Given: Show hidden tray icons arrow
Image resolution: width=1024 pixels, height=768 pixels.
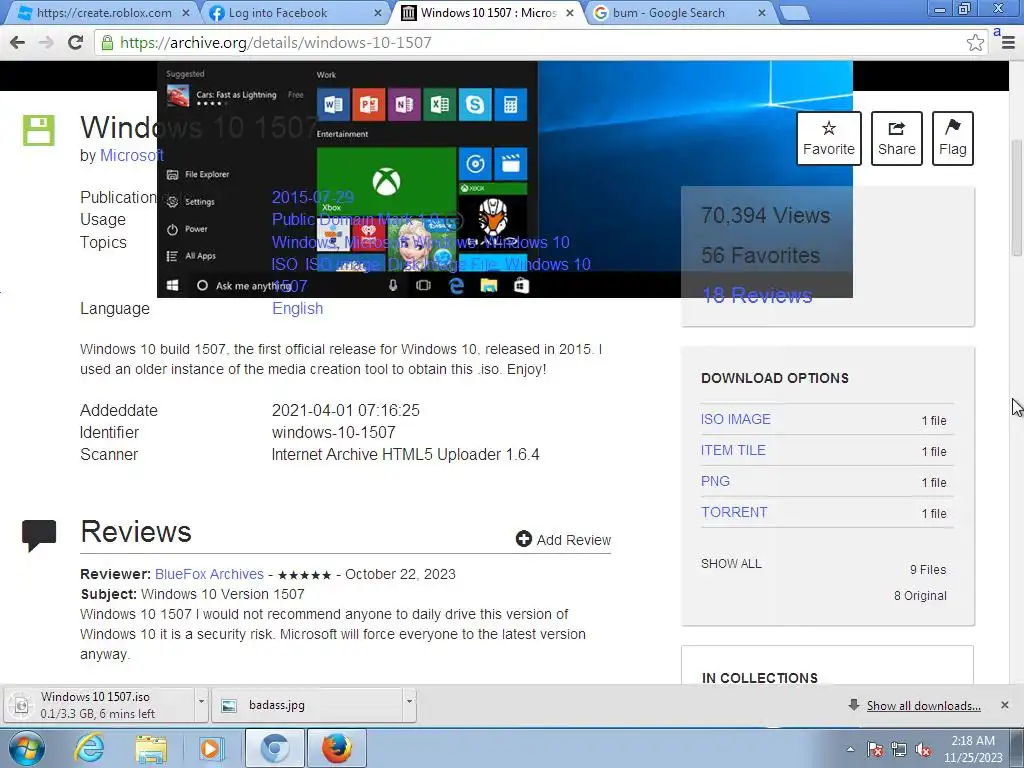Looking at the screenshot, I should point(850,749).
